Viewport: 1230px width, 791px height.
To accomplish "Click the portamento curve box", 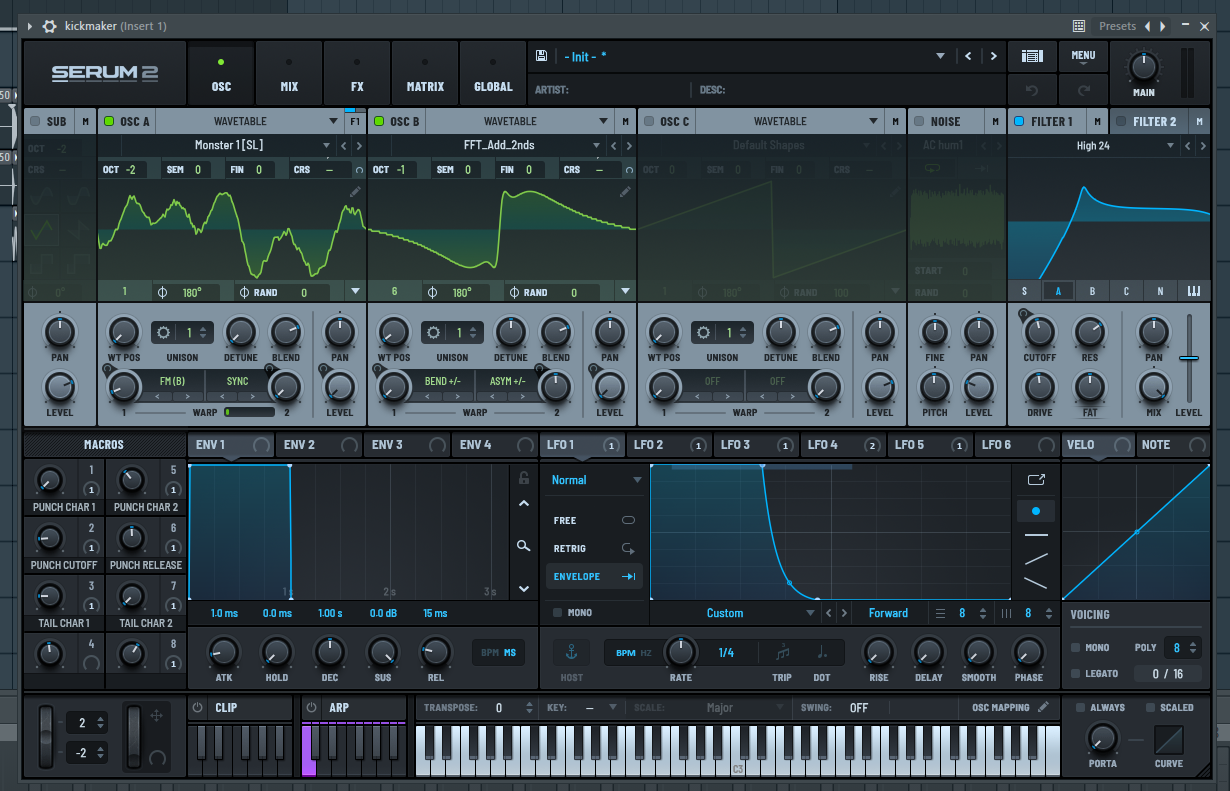I will click(1168, 740).
